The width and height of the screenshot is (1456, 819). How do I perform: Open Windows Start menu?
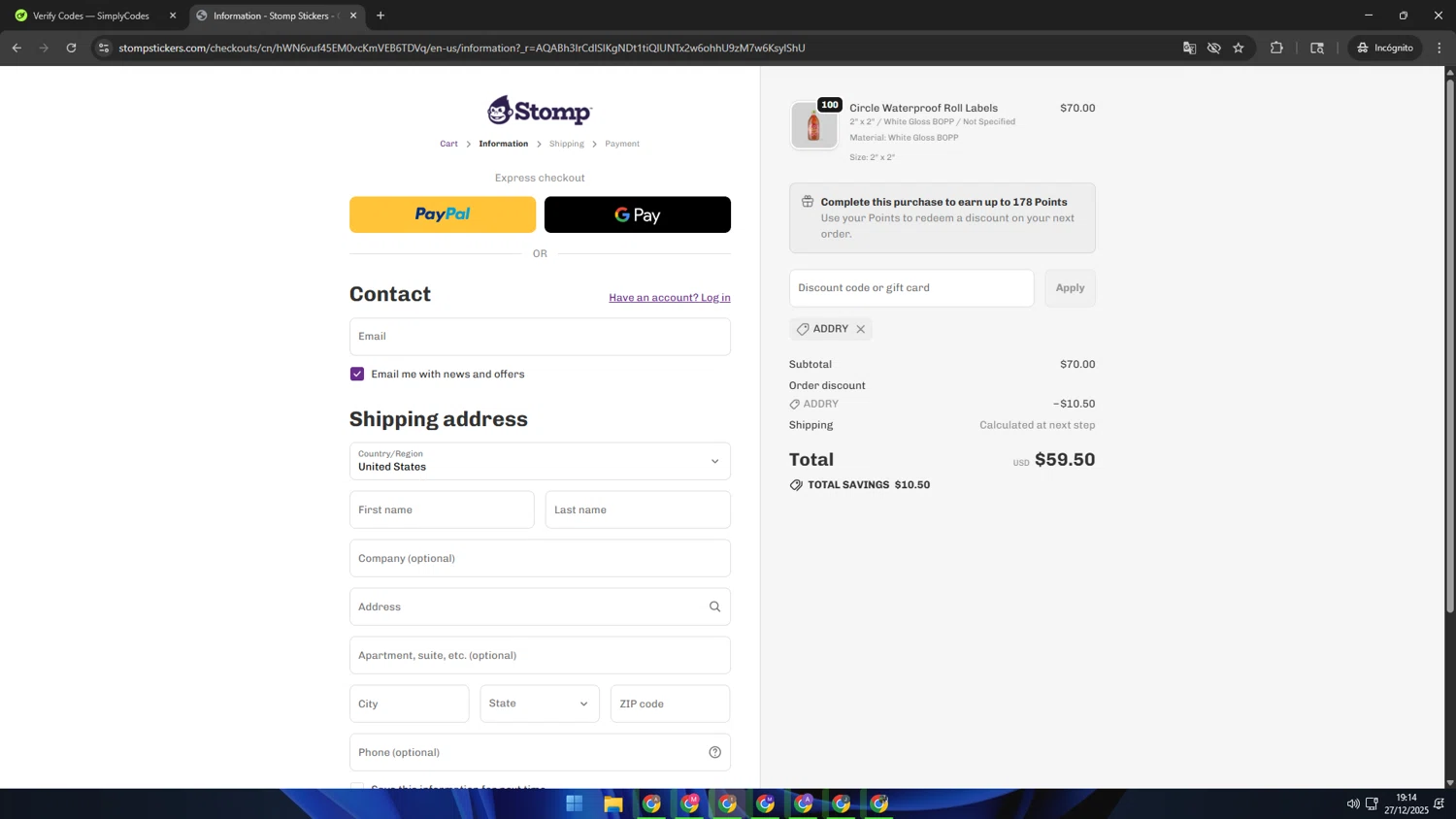(575, 803)
